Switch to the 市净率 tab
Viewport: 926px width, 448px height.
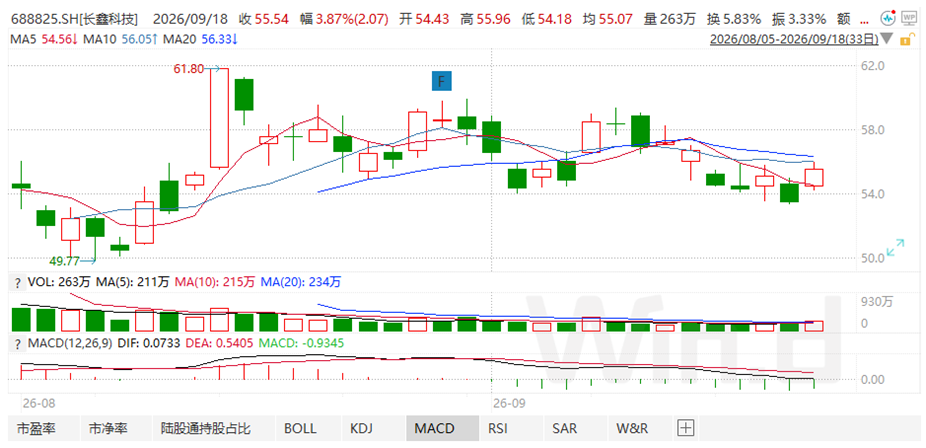[109, 428]
